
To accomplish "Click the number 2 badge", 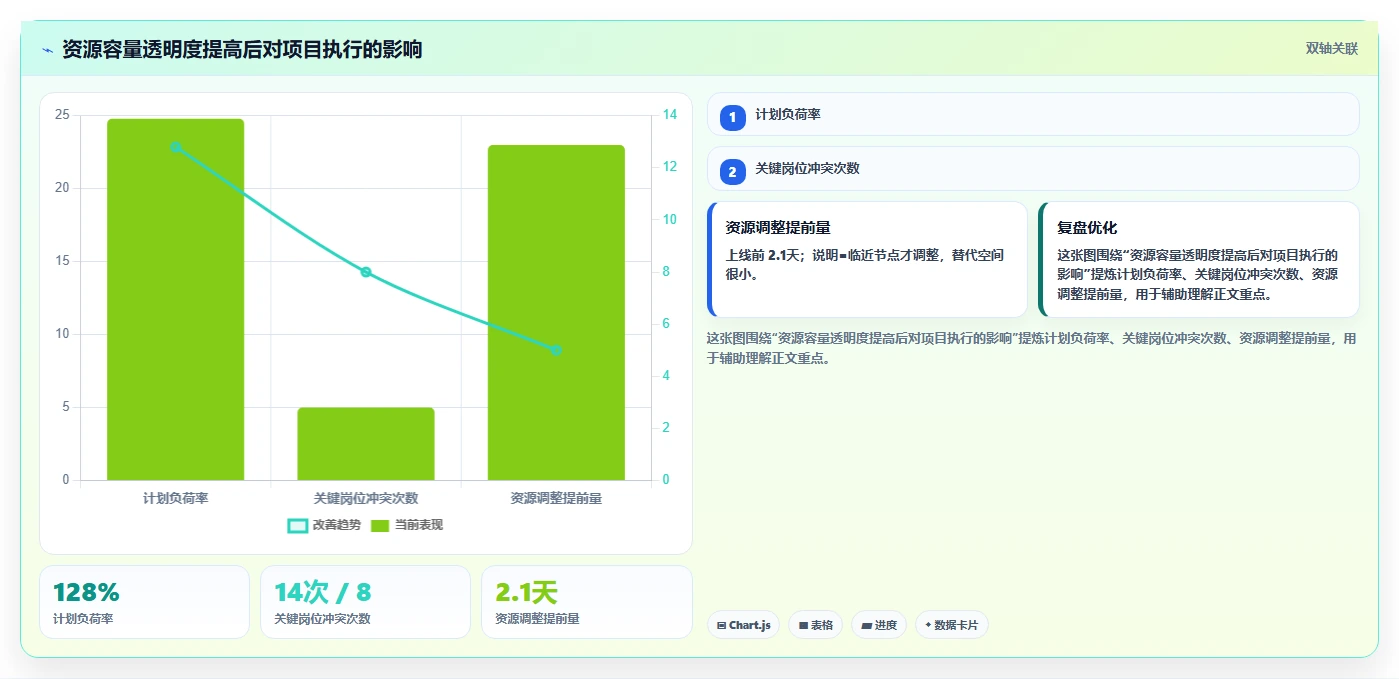I will pos(732,172).
